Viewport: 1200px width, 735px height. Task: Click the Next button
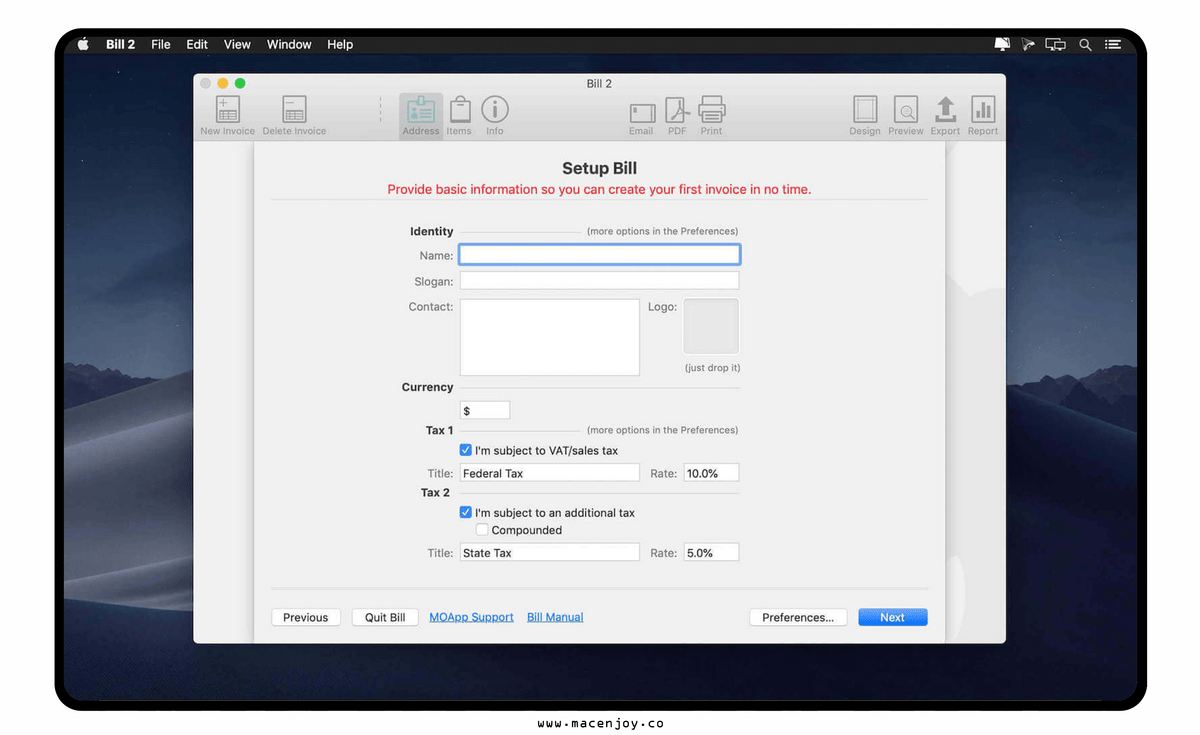click(893, 618)
